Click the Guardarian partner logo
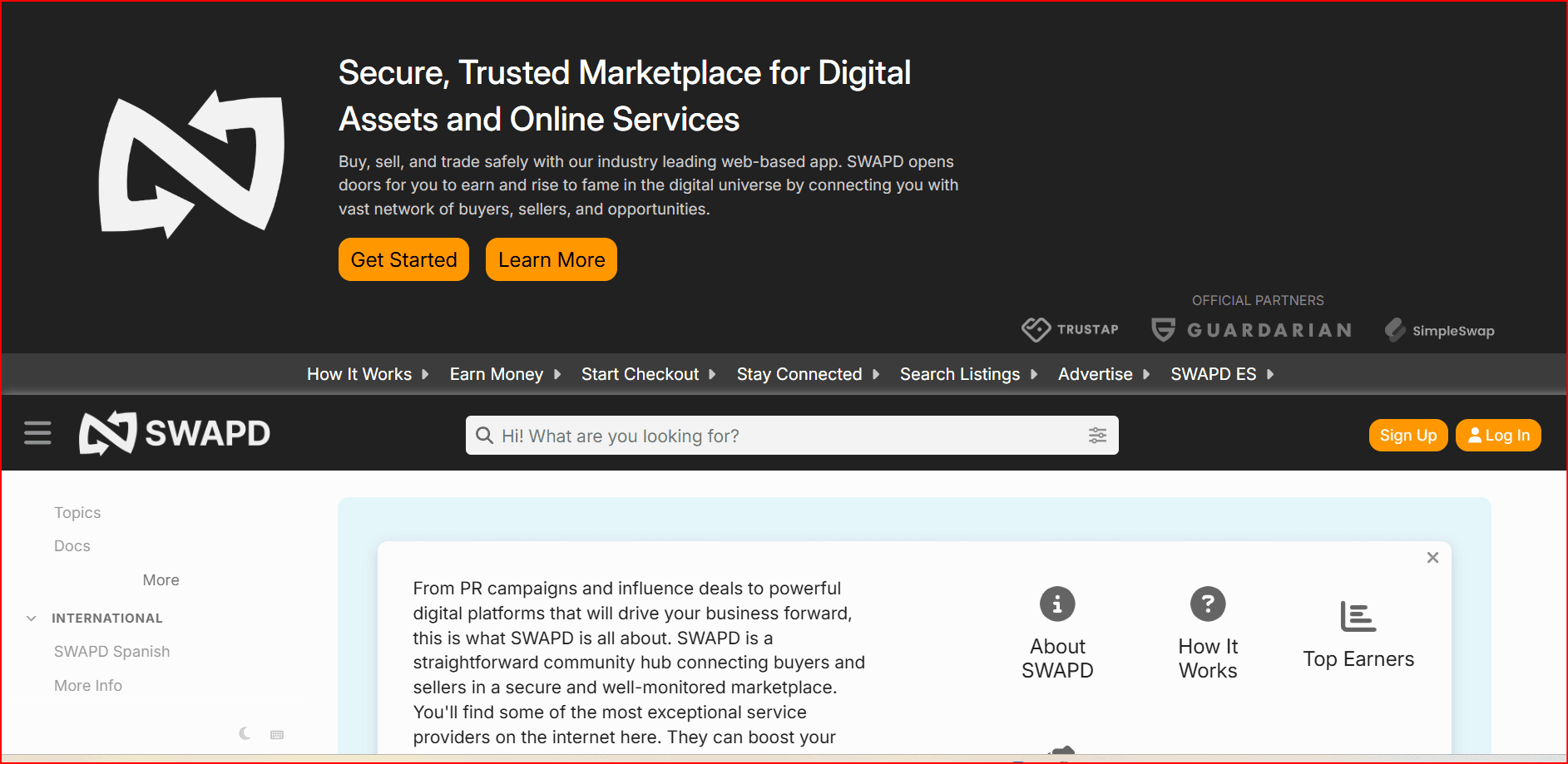 pos(1251,330)
